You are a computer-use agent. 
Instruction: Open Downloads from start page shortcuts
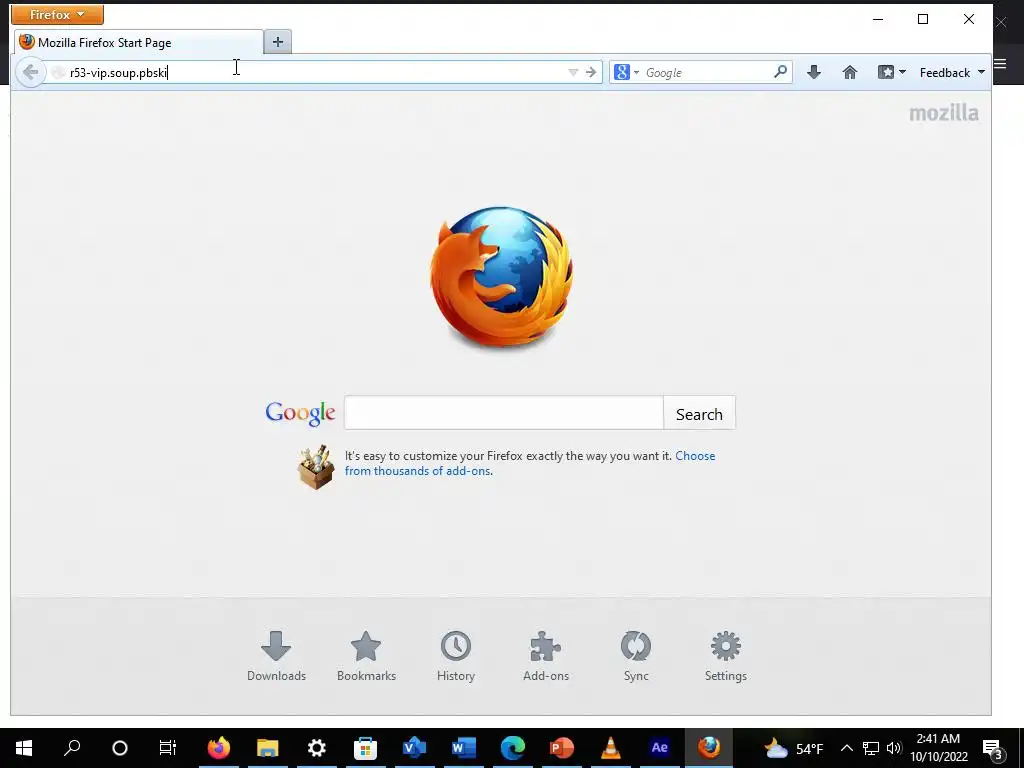point(276,656)
